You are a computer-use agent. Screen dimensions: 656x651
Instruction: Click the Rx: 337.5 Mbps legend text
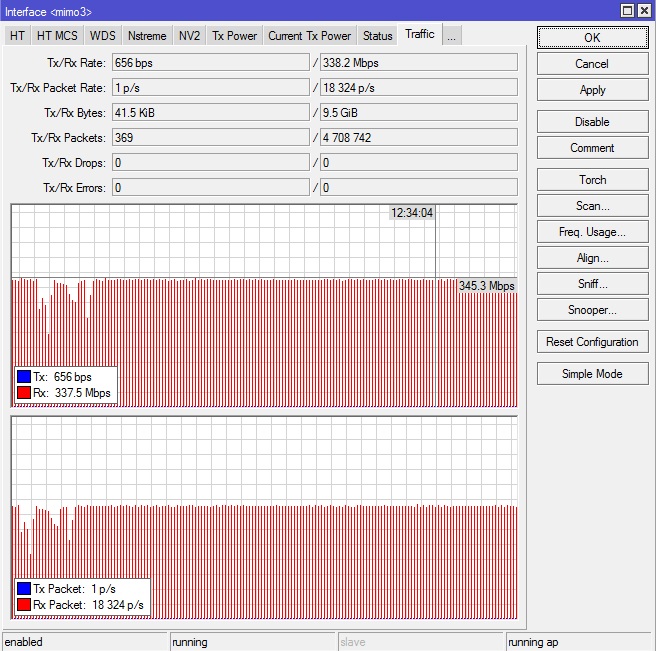pyautogui.click(x=72, y=393)
